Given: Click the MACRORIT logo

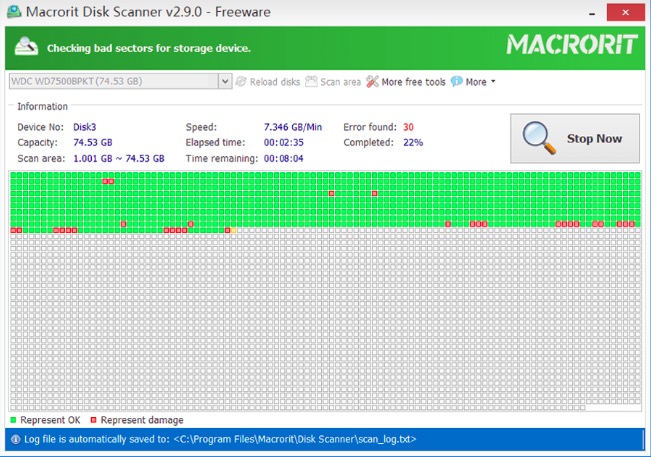Looking at the screenshot, I should 572,44.
